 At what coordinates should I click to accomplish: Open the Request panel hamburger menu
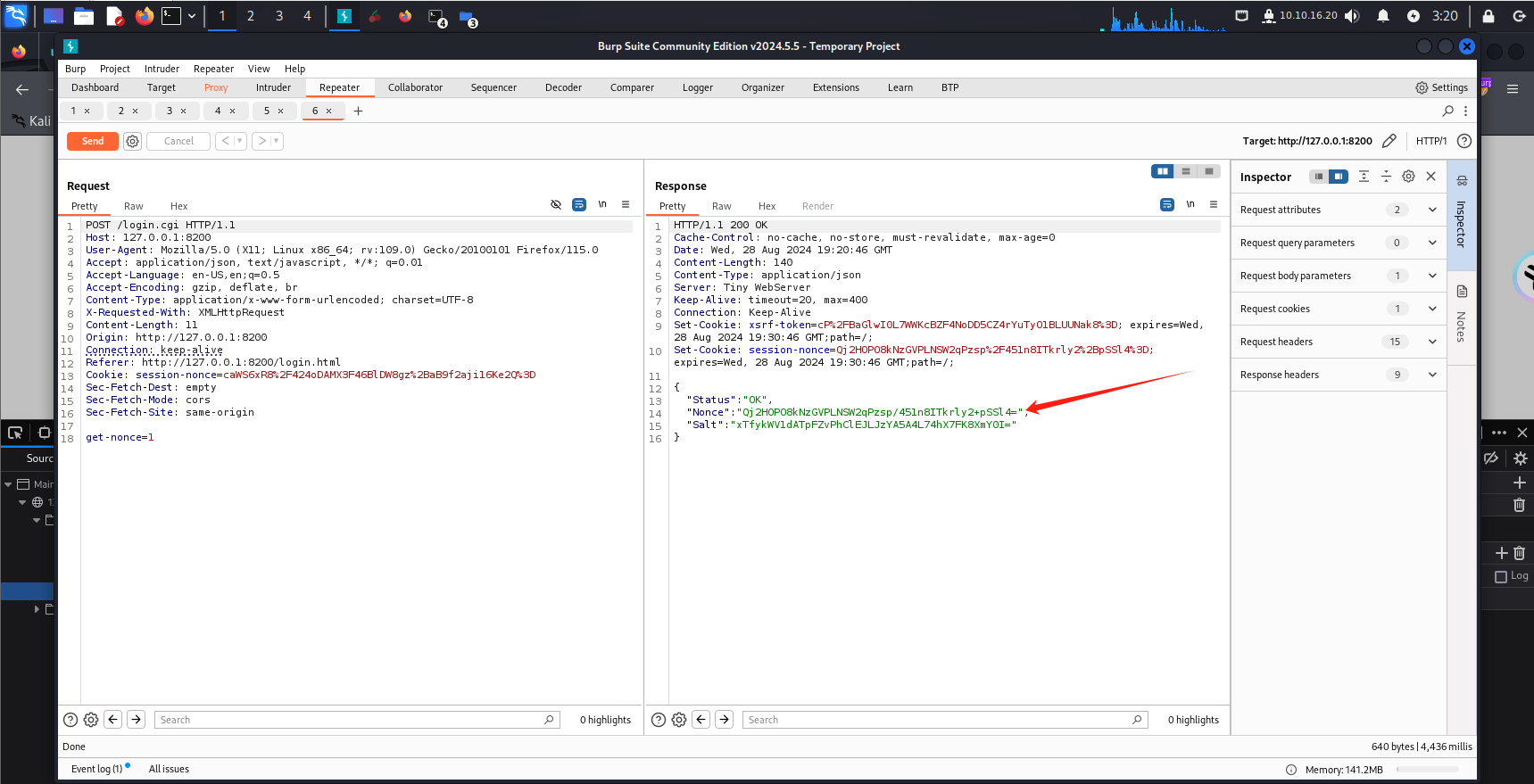click(x=626, y=205)
